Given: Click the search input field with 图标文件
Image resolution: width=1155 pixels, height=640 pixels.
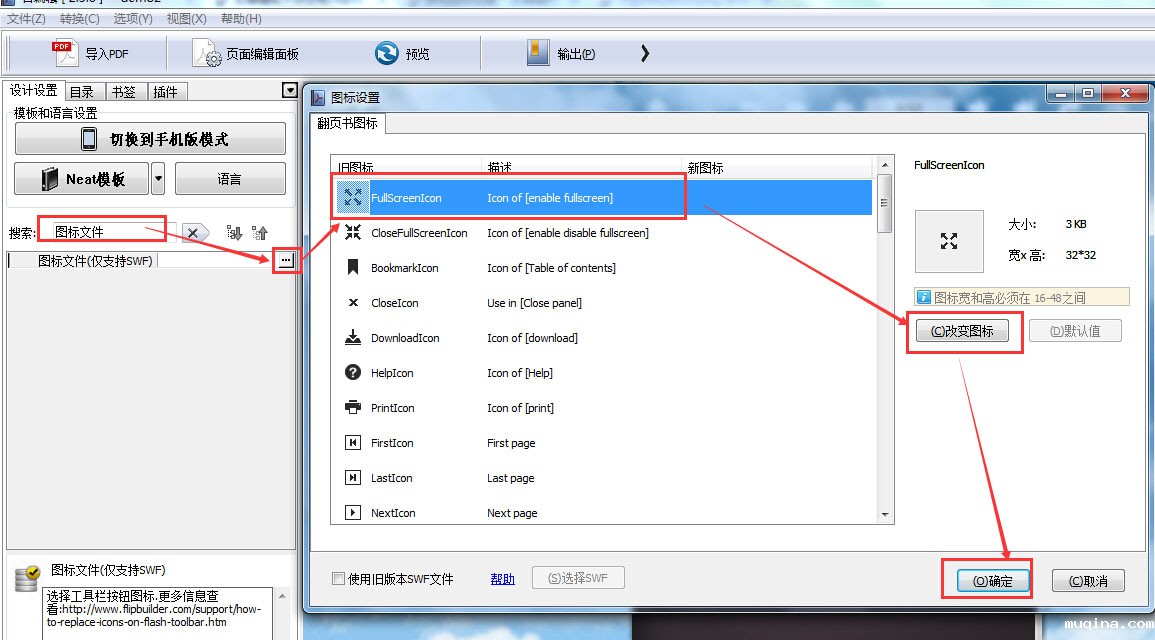Looking at the screenshot, I should click(105, 232).
